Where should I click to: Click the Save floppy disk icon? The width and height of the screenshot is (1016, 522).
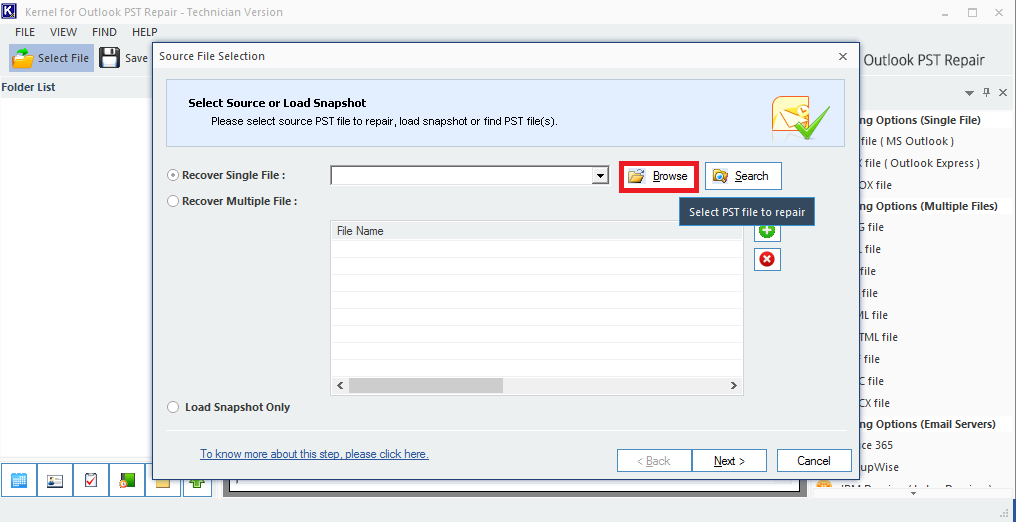pyautogui.click(x=110, y=58)
